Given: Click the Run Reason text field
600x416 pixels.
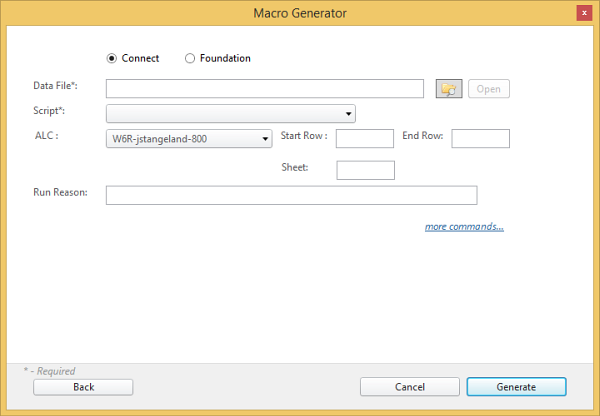Looking at the screenshot, I should point(291,195).
